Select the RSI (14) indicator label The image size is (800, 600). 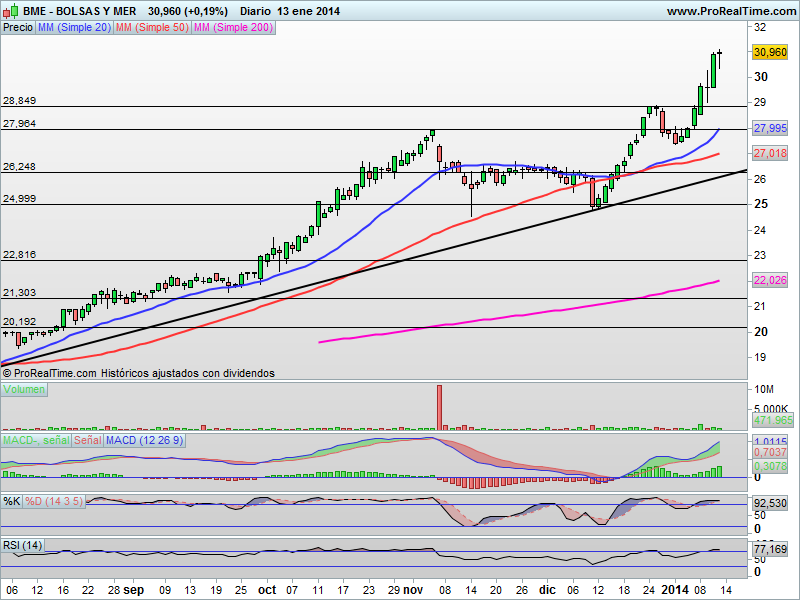click(x=22, y=545)
